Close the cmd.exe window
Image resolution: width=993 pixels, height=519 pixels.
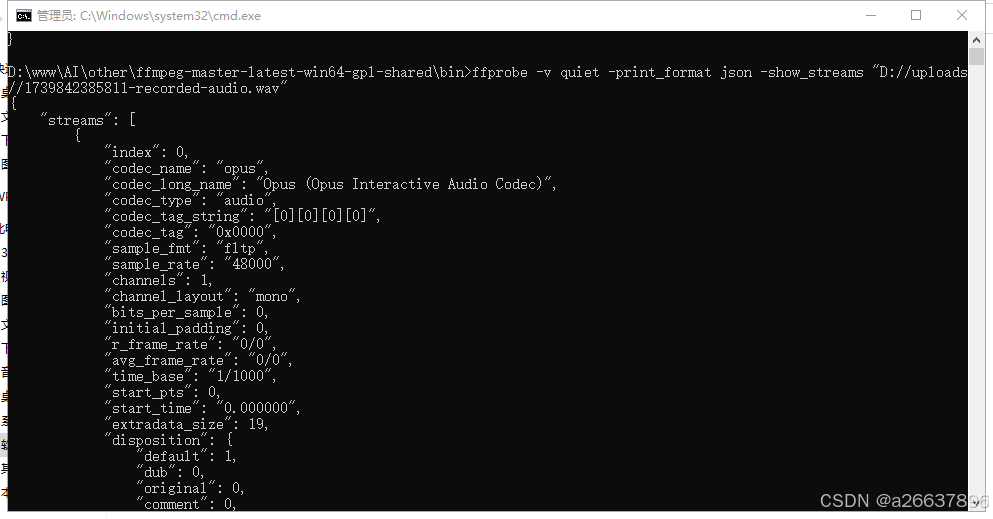[x=961, y=15]
